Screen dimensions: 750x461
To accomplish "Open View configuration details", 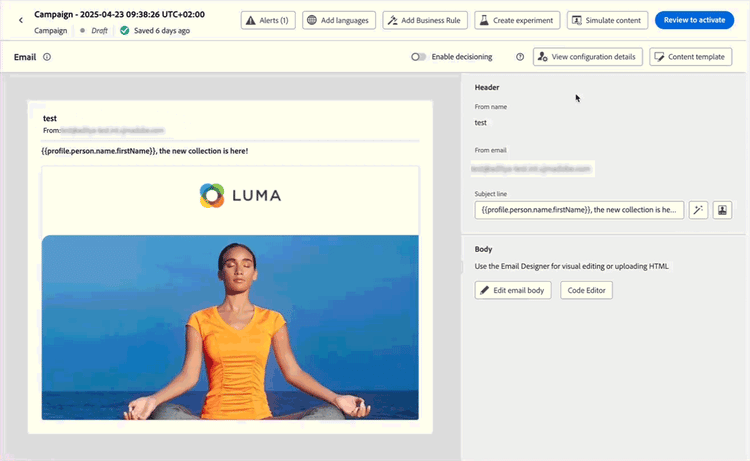I will coord(588,57).
